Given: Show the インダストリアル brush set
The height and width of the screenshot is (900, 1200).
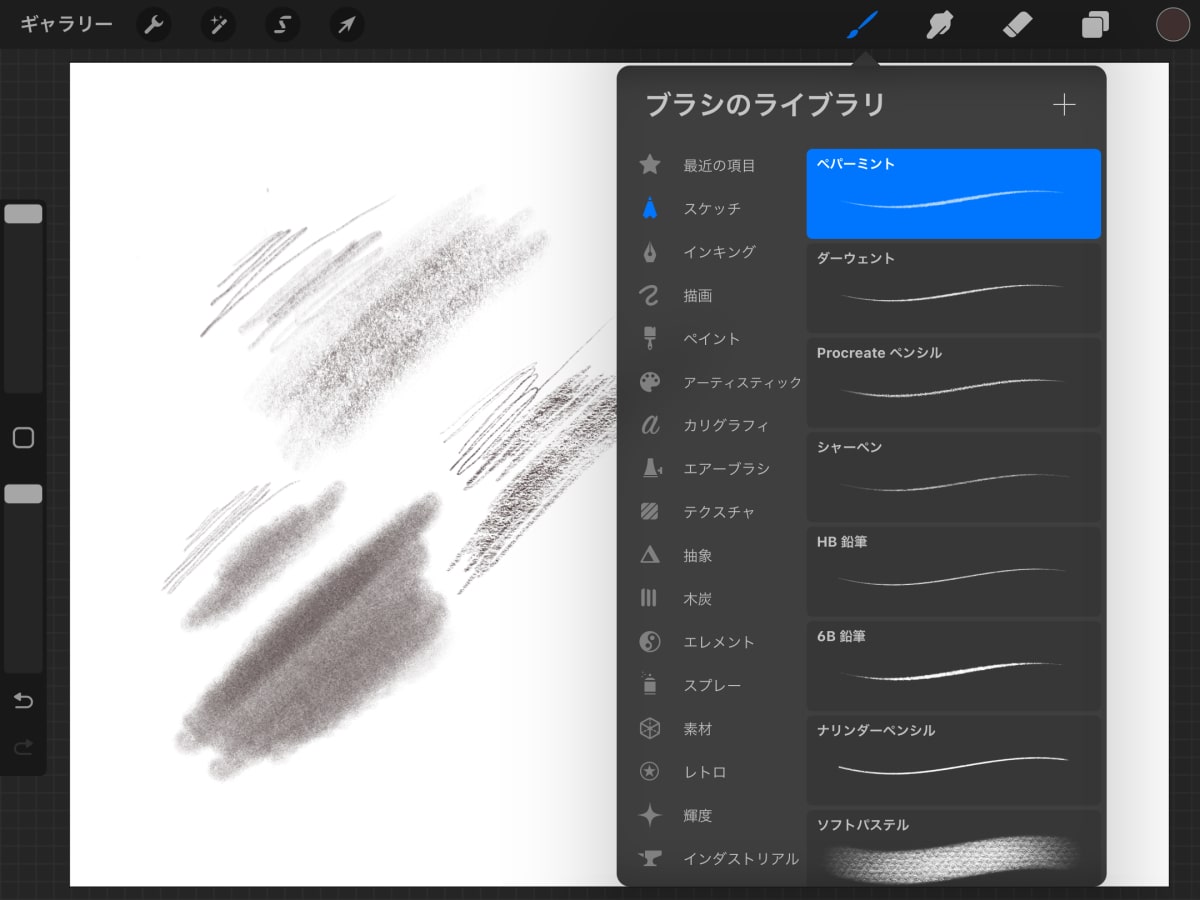Looking at the screenshot, I should (x=720, y=858).
